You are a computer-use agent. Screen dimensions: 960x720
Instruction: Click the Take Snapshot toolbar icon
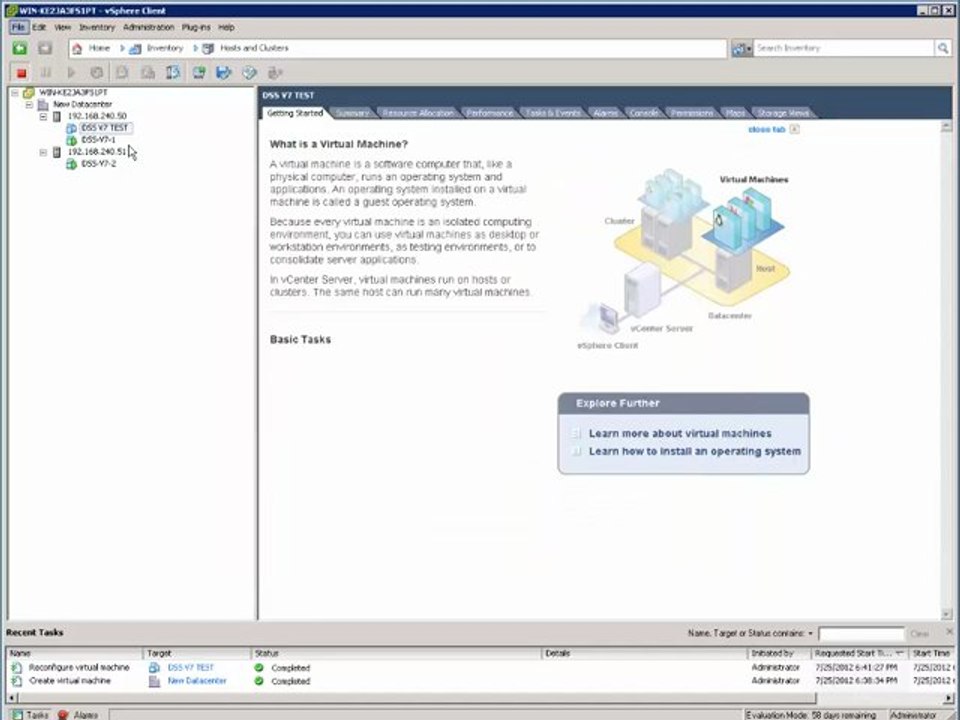pyautogui.click(x=122, y=73)
